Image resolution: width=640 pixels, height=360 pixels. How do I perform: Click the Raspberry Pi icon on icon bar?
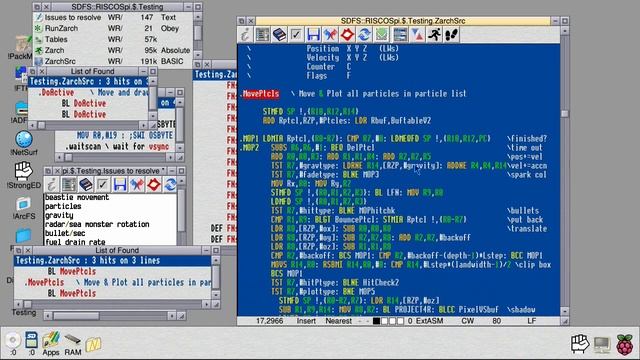pyautogui.click(x=624, y=344)
